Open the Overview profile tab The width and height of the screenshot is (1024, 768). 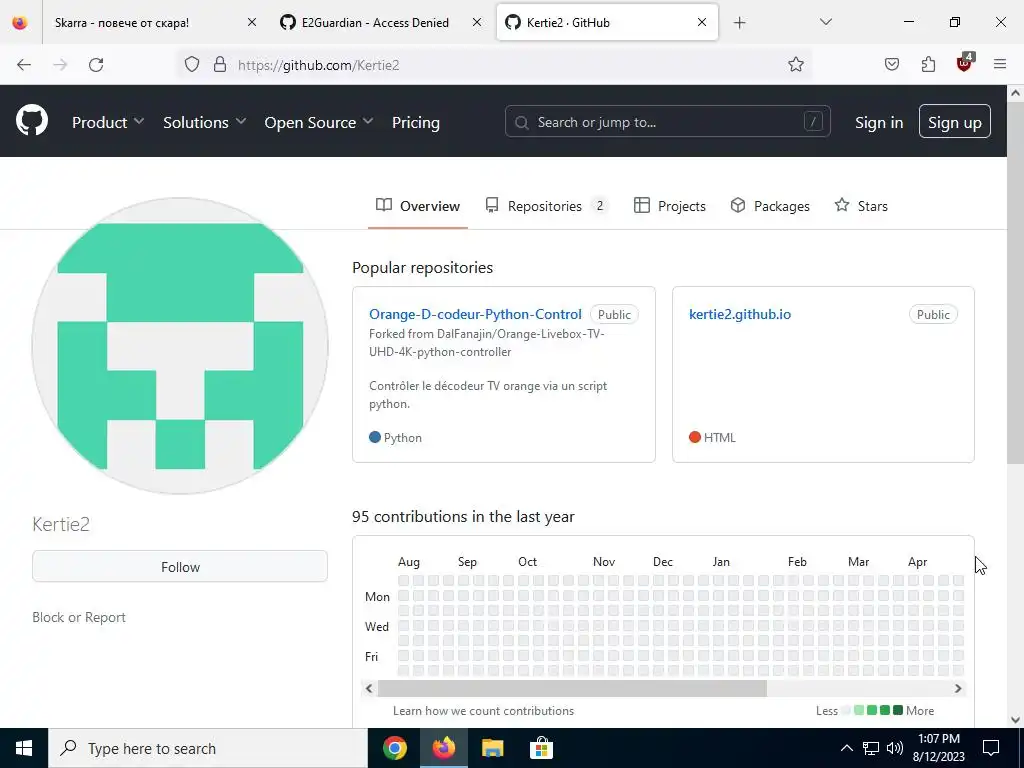coord(418,206)
